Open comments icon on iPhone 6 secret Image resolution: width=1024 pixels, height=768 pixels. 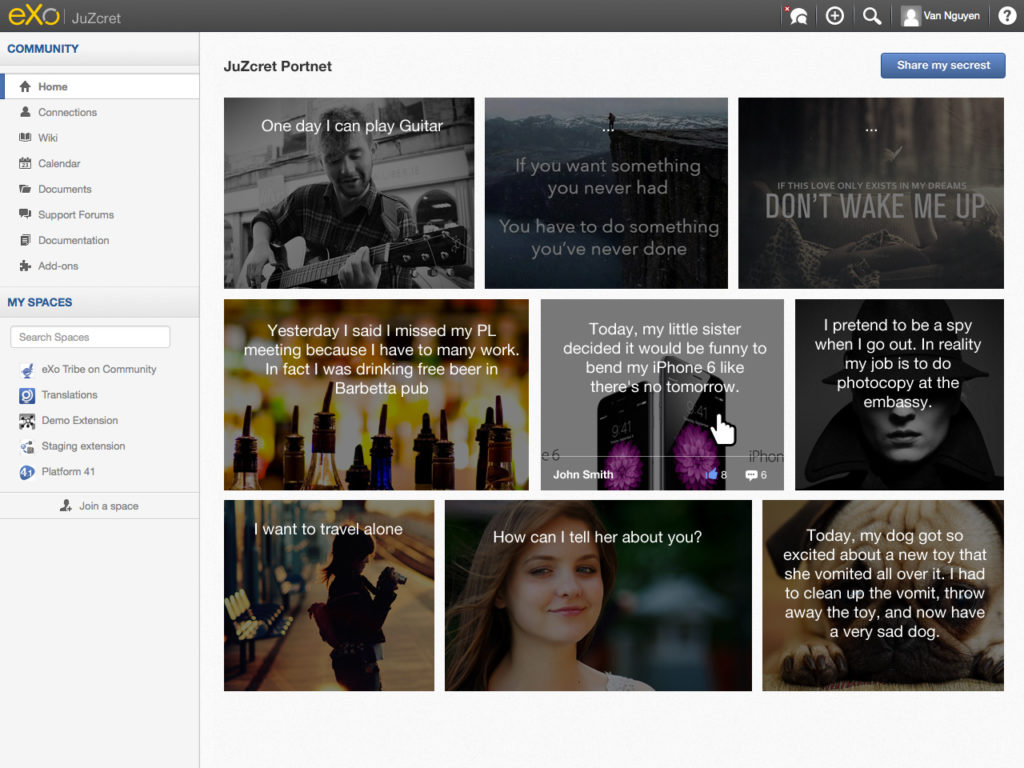[751, 475]
